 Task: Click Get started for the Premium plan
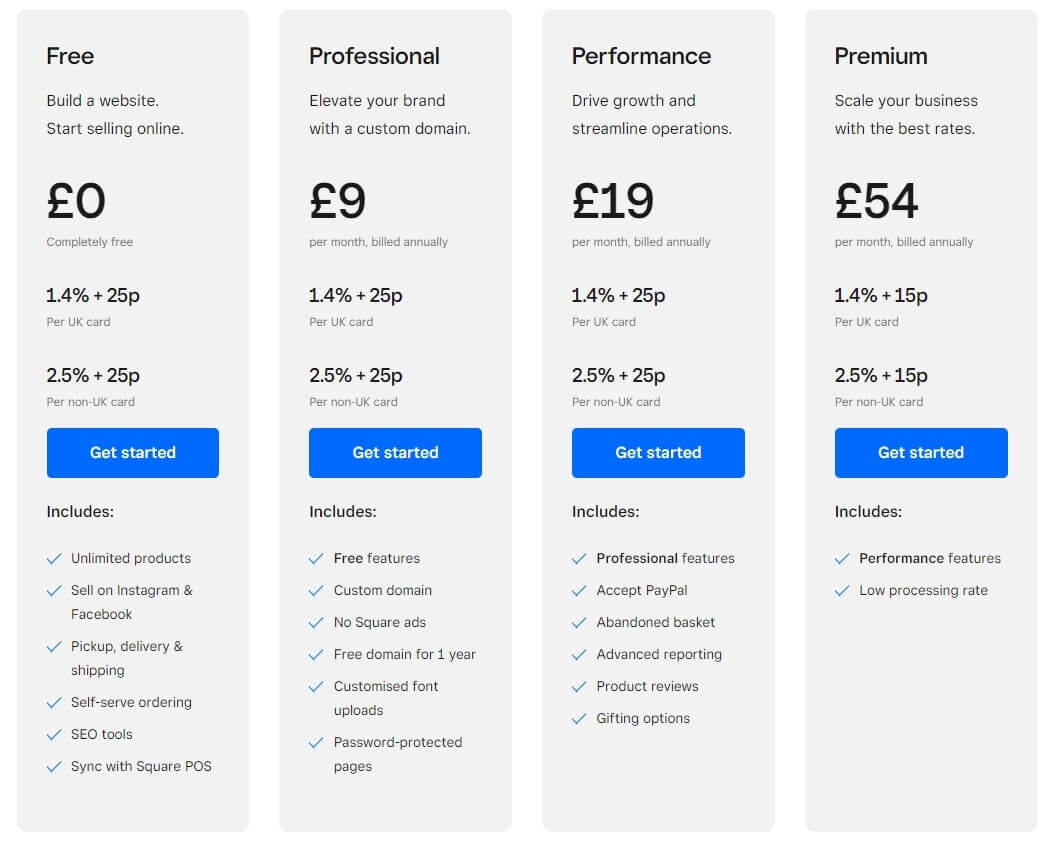click(x=920, y=452)
